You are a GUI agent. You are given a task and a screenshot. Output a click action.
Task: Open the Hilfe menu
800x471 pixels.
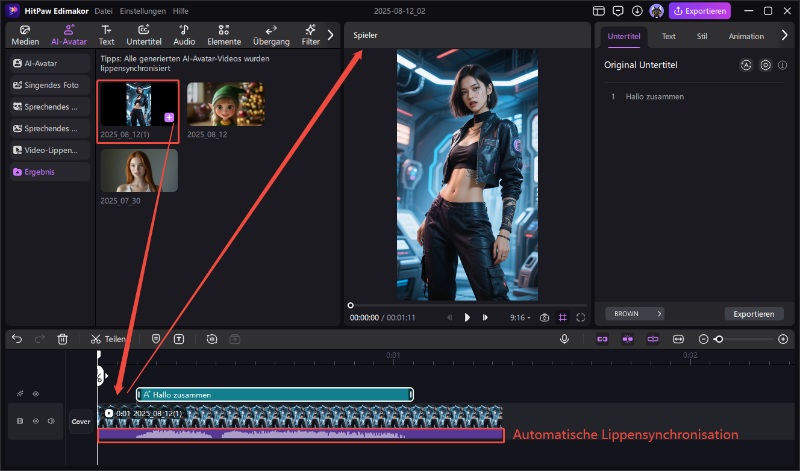(x=181, y=11)
